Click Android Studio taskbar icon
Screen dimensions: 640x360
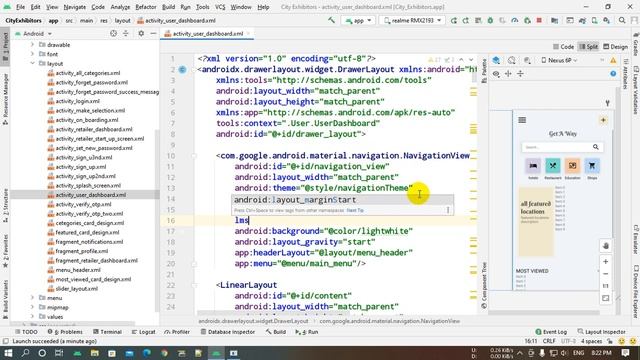(x=216, y=353)
